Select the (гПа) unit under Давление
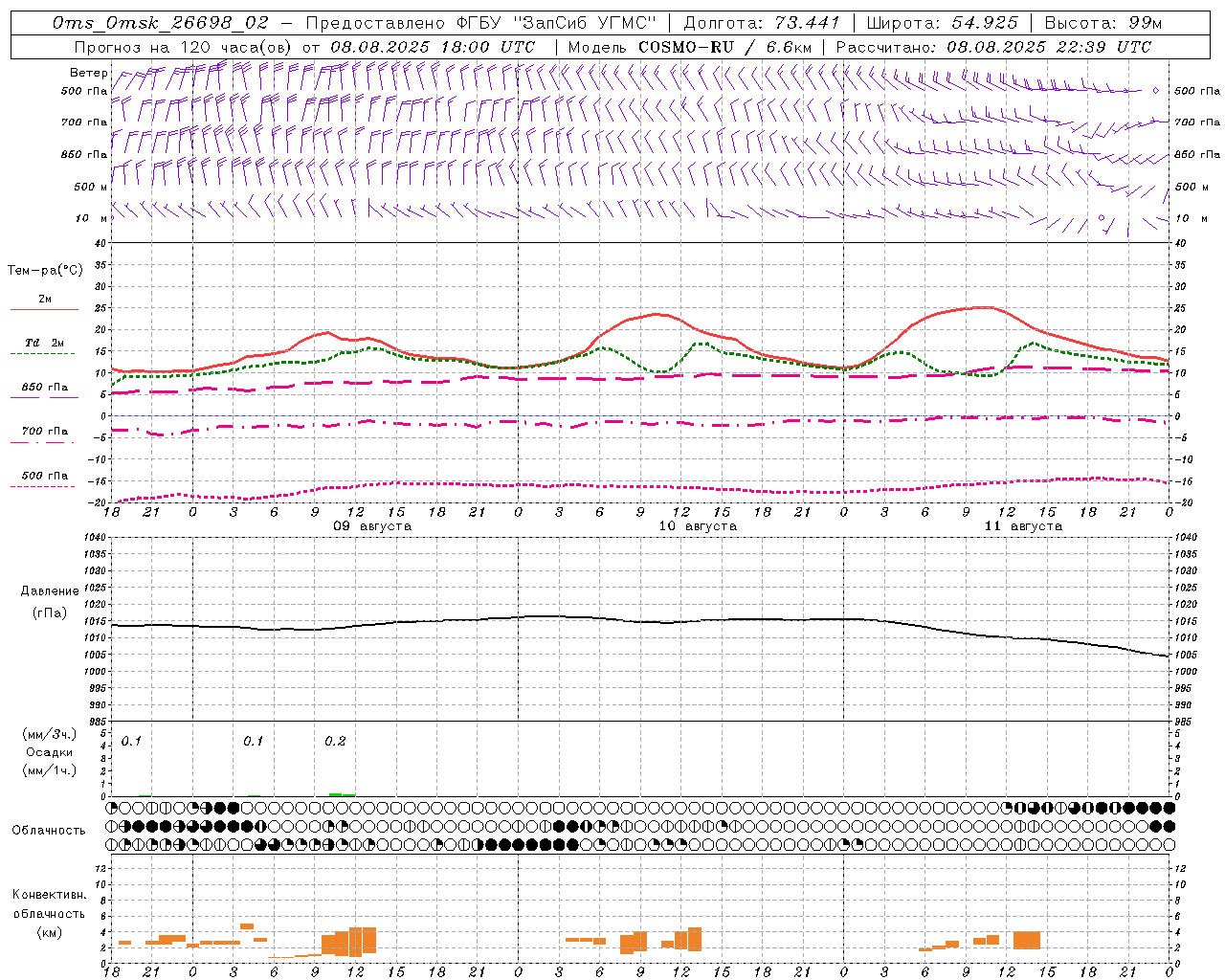The image size is (1225, 980). click(x=50, y=612)
